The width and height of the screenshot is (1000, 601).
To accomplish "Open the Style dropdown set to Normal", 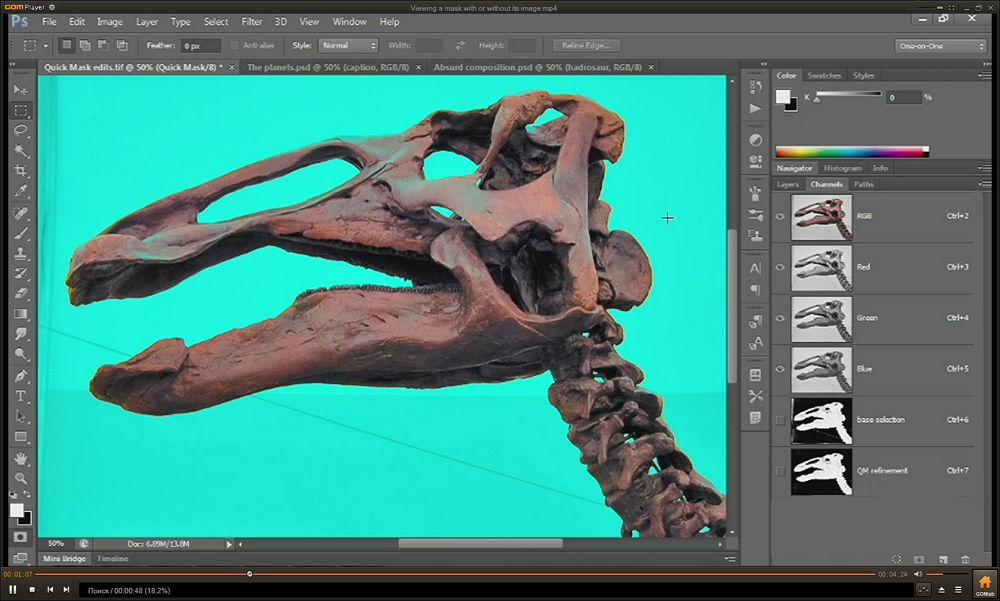I will pos(348,45).
